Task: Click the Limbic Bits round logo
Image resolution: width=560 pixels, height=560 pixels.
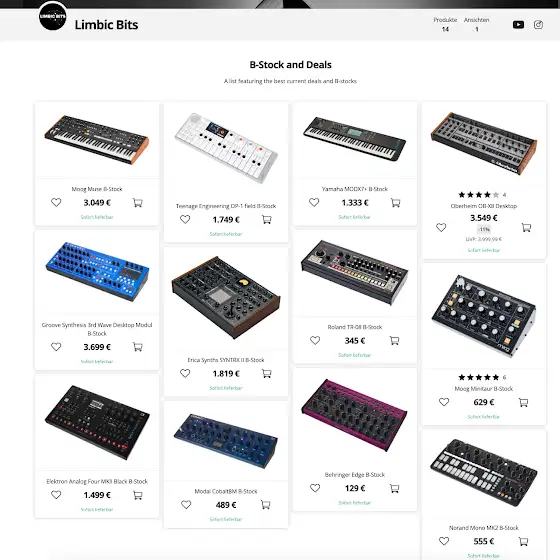Action: pos(52,16)
